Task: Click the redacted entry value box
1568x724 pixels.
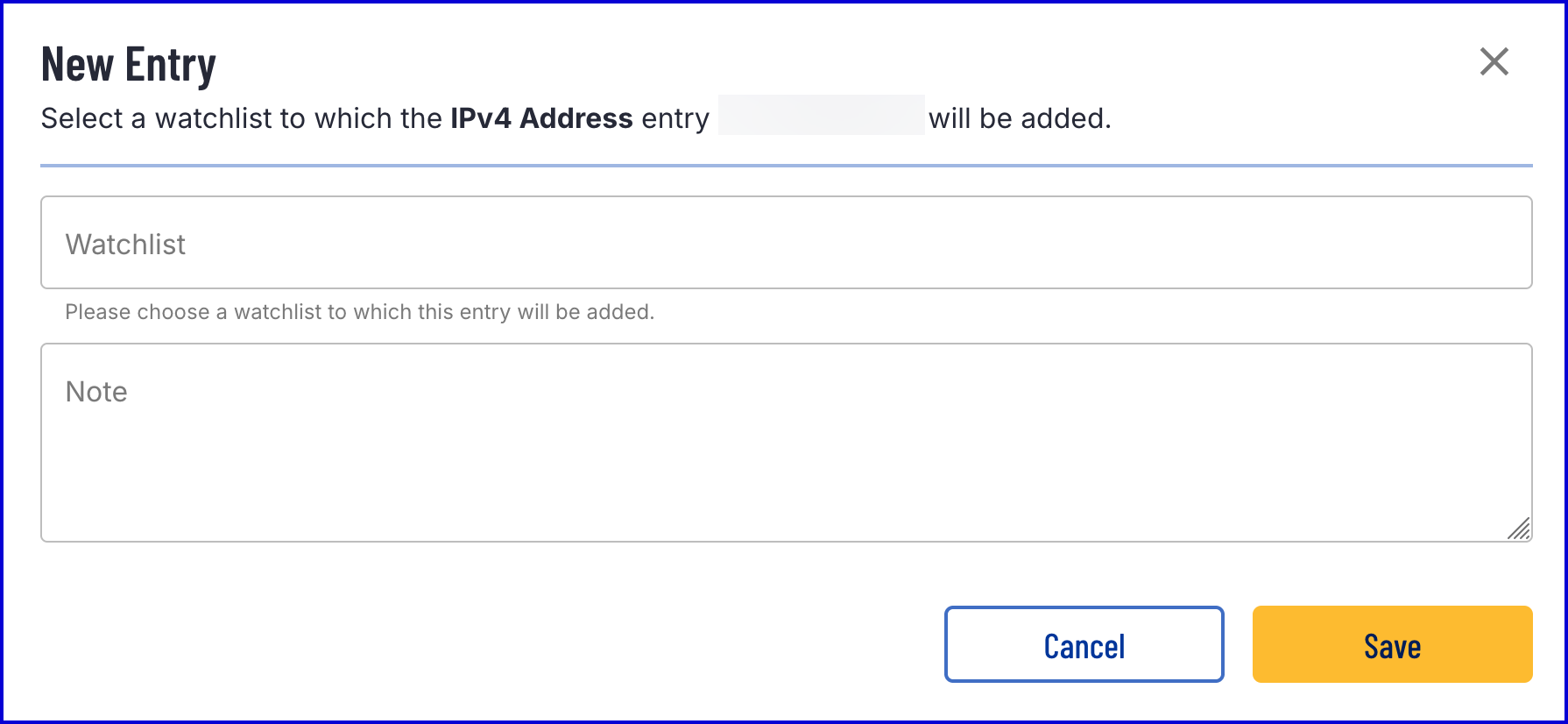Action: tap(821, 116)
